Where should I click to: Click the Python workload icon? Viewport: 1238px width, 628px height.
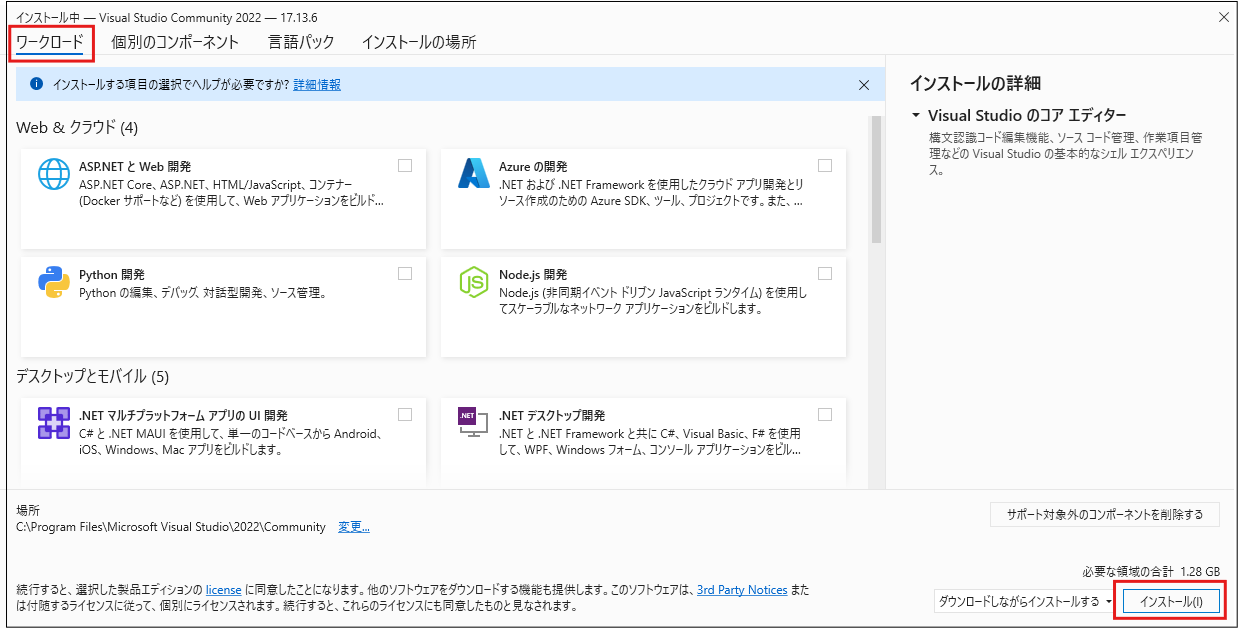pyautogui.click(x=53, y=283)
